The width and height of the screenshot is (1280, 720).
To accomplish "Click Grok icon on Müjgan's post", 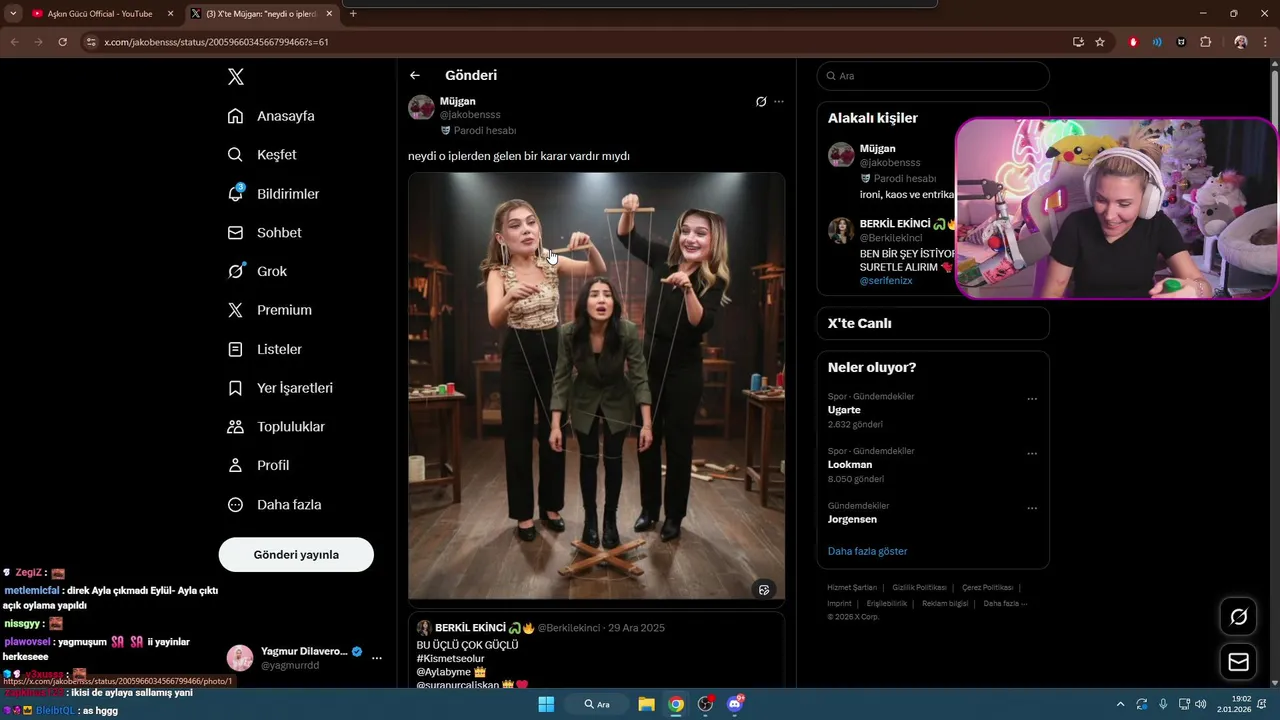I will point(761,101).
